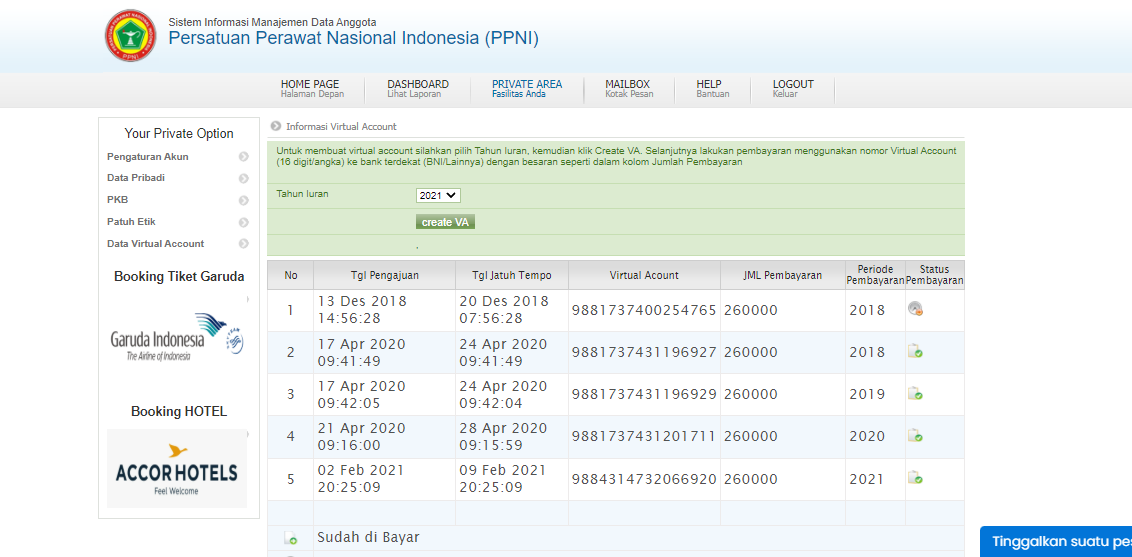Click virtual account number 9881737400254765
This screenshot has height=557, width=1132.
644,310
